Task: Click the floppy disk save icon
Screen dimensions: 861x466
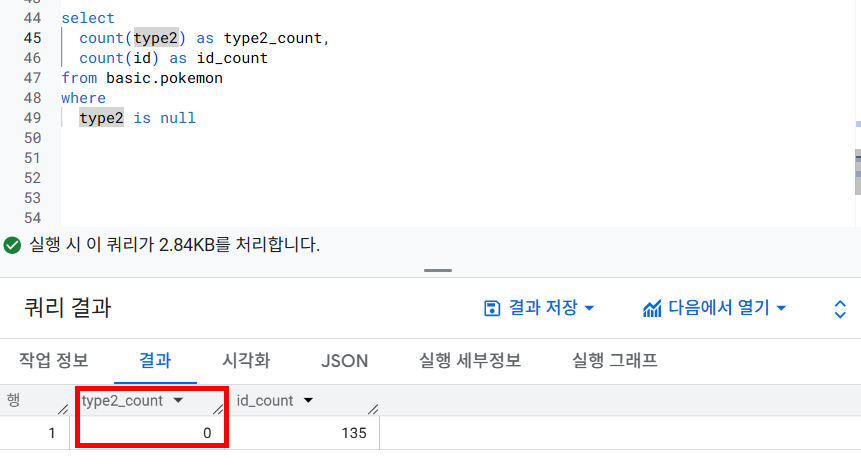Action: pyautogui.click(x=492, y=308)
